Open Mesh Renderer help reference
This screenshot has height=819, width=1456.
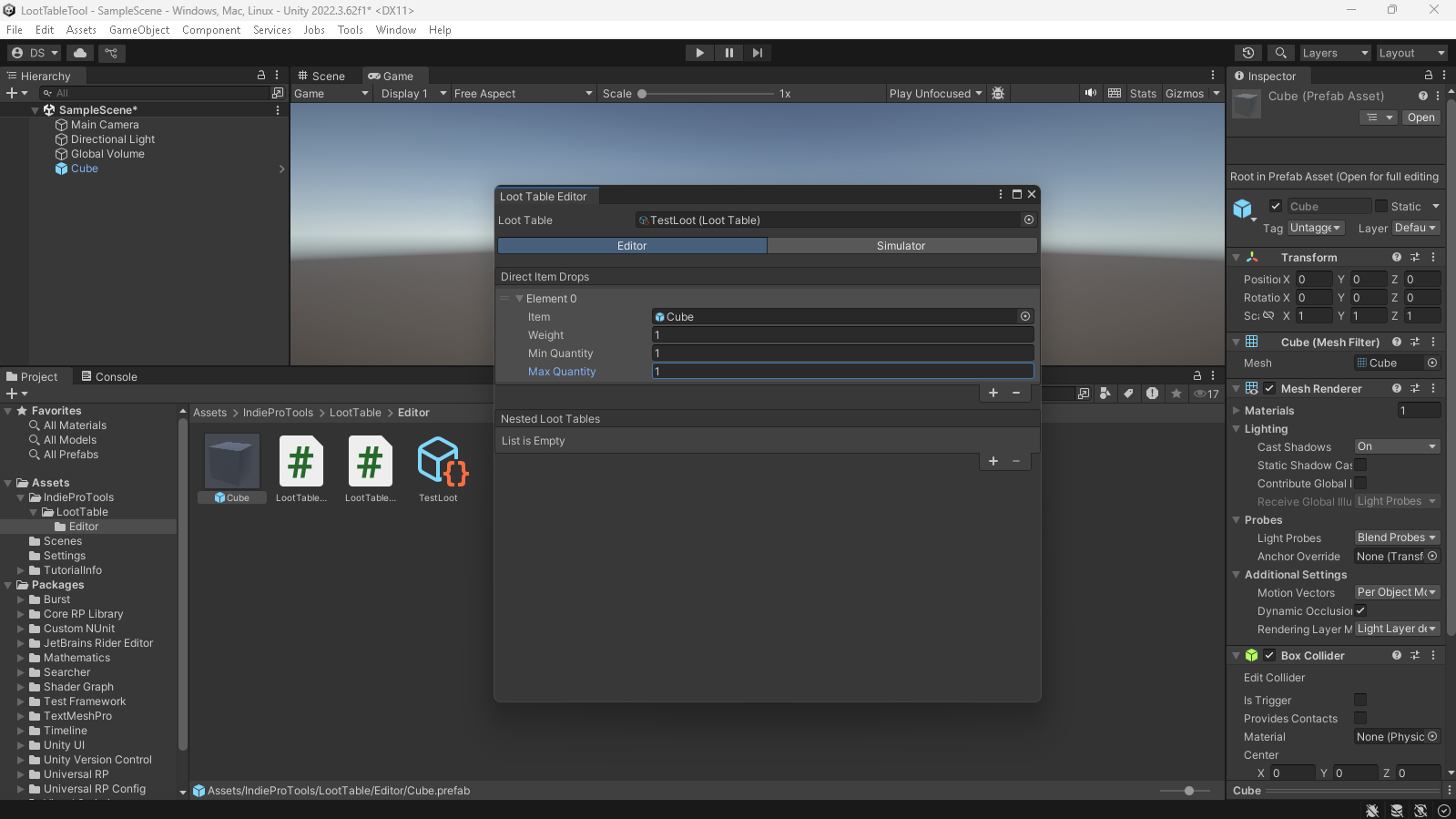(x=1397, y=388)
